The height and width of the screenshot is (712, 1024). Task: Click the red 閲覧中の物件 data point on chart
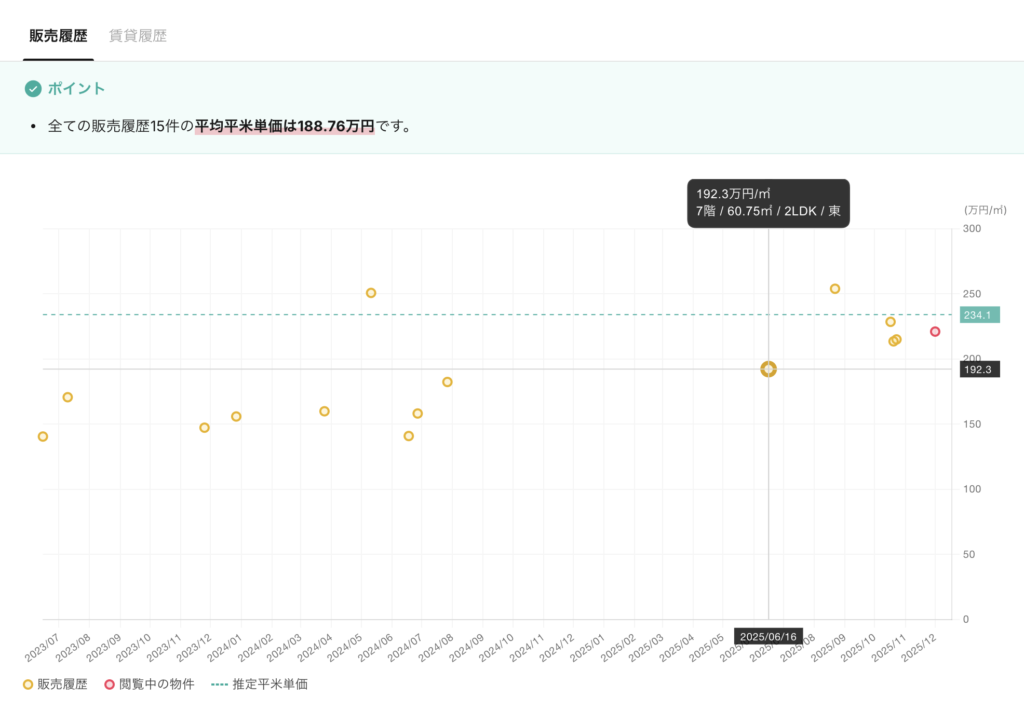(x=935, y=332)
